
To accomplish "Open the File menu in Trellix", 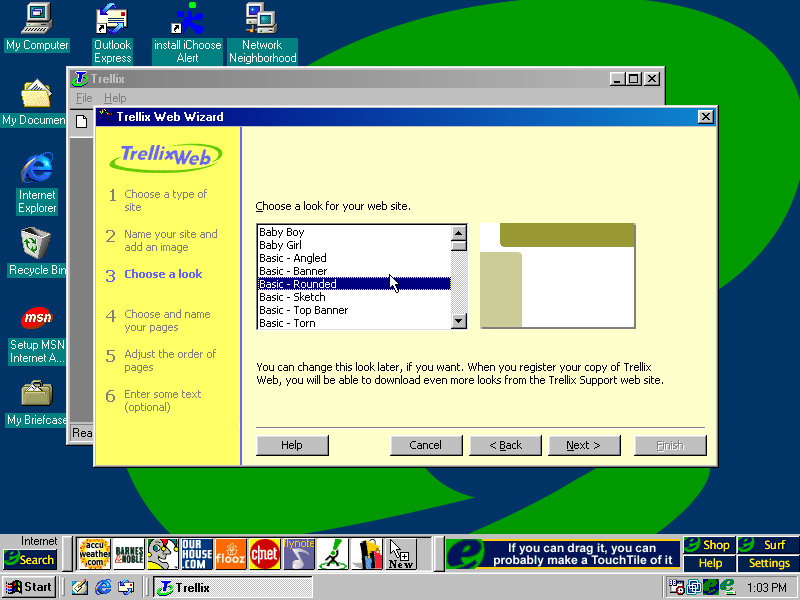I will pyautogui.click(x=84, y=99).
